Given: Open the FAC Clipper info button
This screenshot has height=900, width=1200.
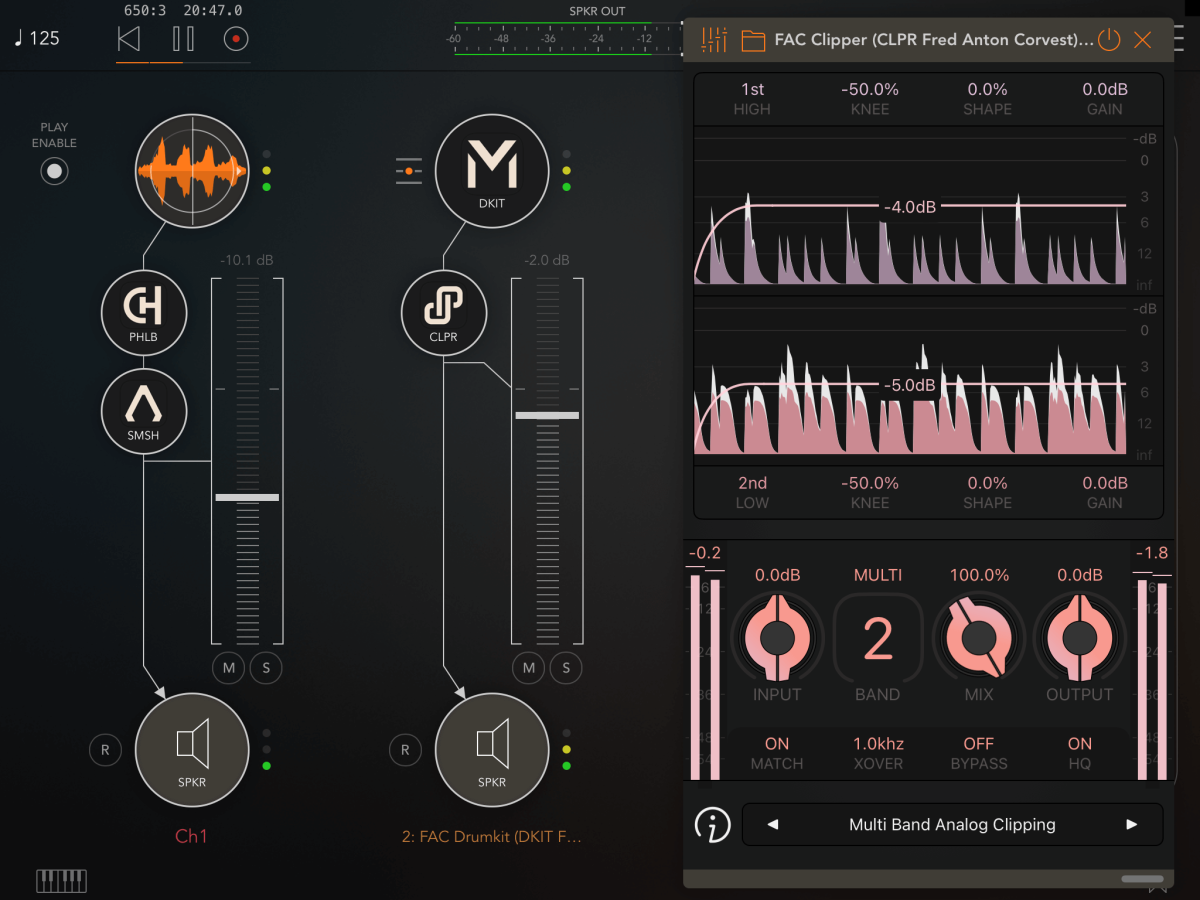Looking at the screenshot, I should click(712, 825).
